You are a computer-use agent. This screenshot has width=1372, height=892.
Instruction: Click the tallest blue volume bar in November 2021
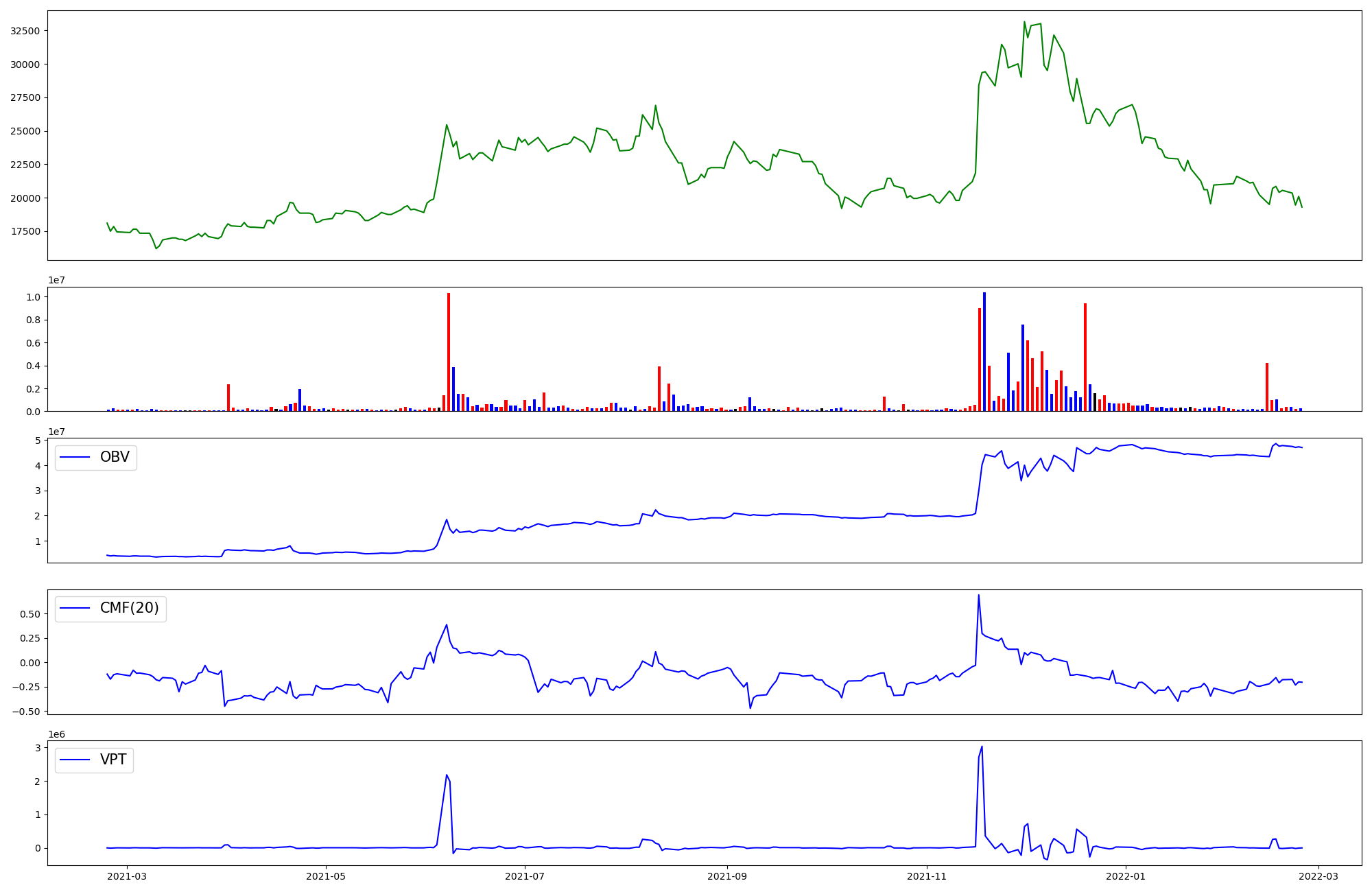(984, 351)
